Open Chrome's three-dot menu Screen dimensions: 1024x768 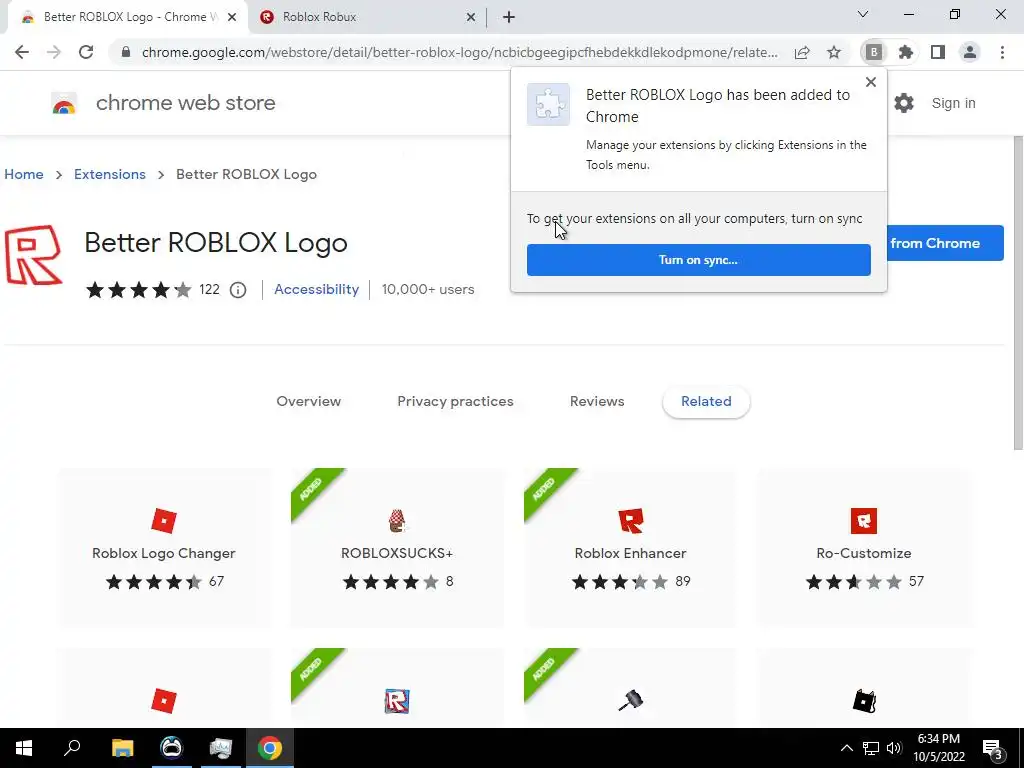(1002, 52)
